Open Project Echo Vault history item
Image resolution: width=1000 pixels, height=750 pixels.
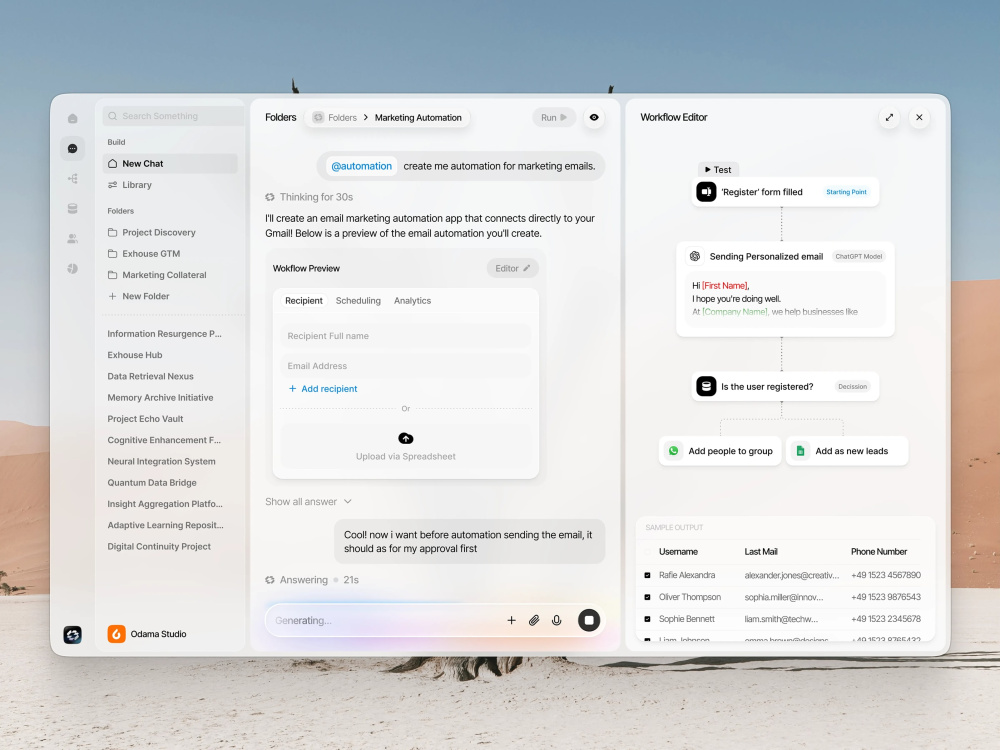(x=145, y=419)
